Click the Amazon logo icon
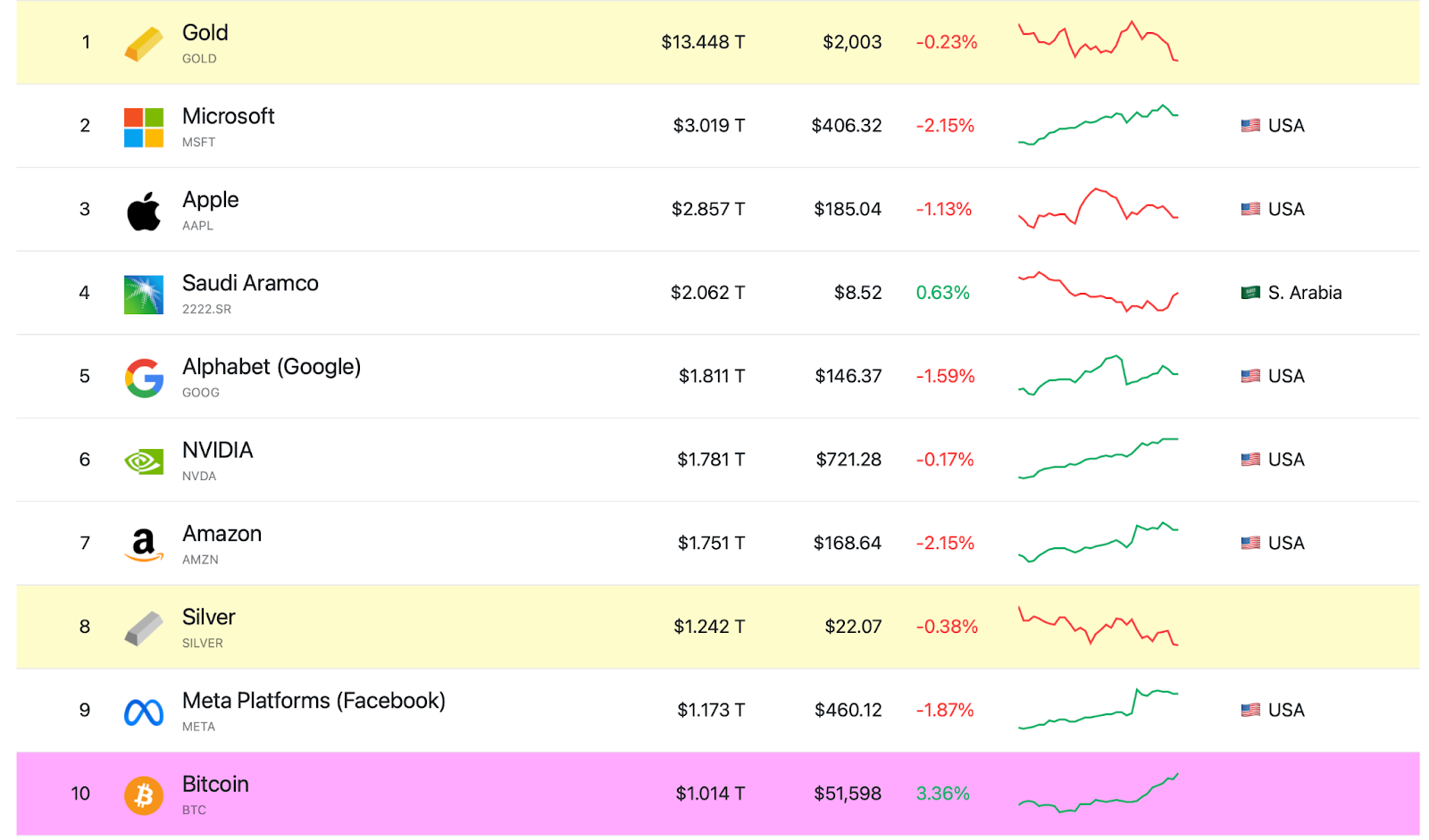1429x840 pixels. (x=143, y=545)
